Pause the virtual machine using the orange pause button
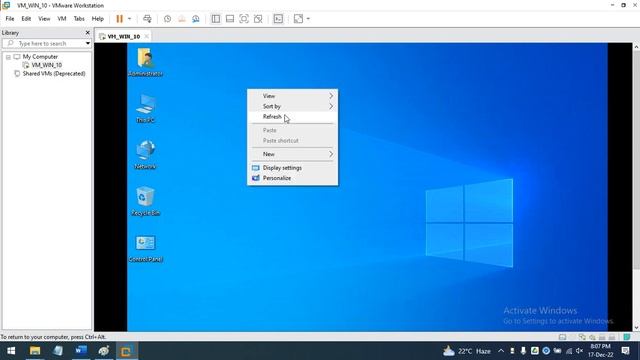The height and width of the screenshot is (360, 640). [x=119, y=19]
